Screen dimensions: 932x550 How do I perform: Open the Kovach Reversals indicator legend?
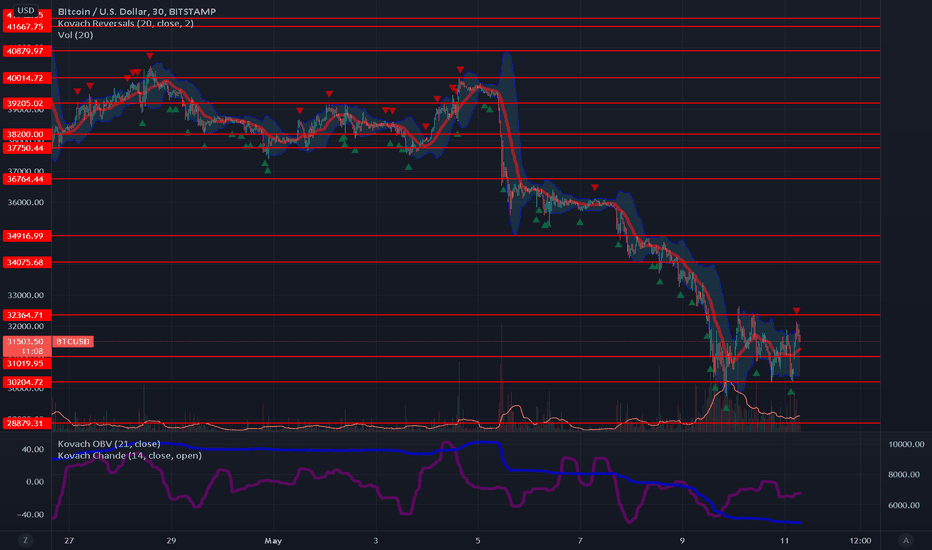tap(125, 23)
